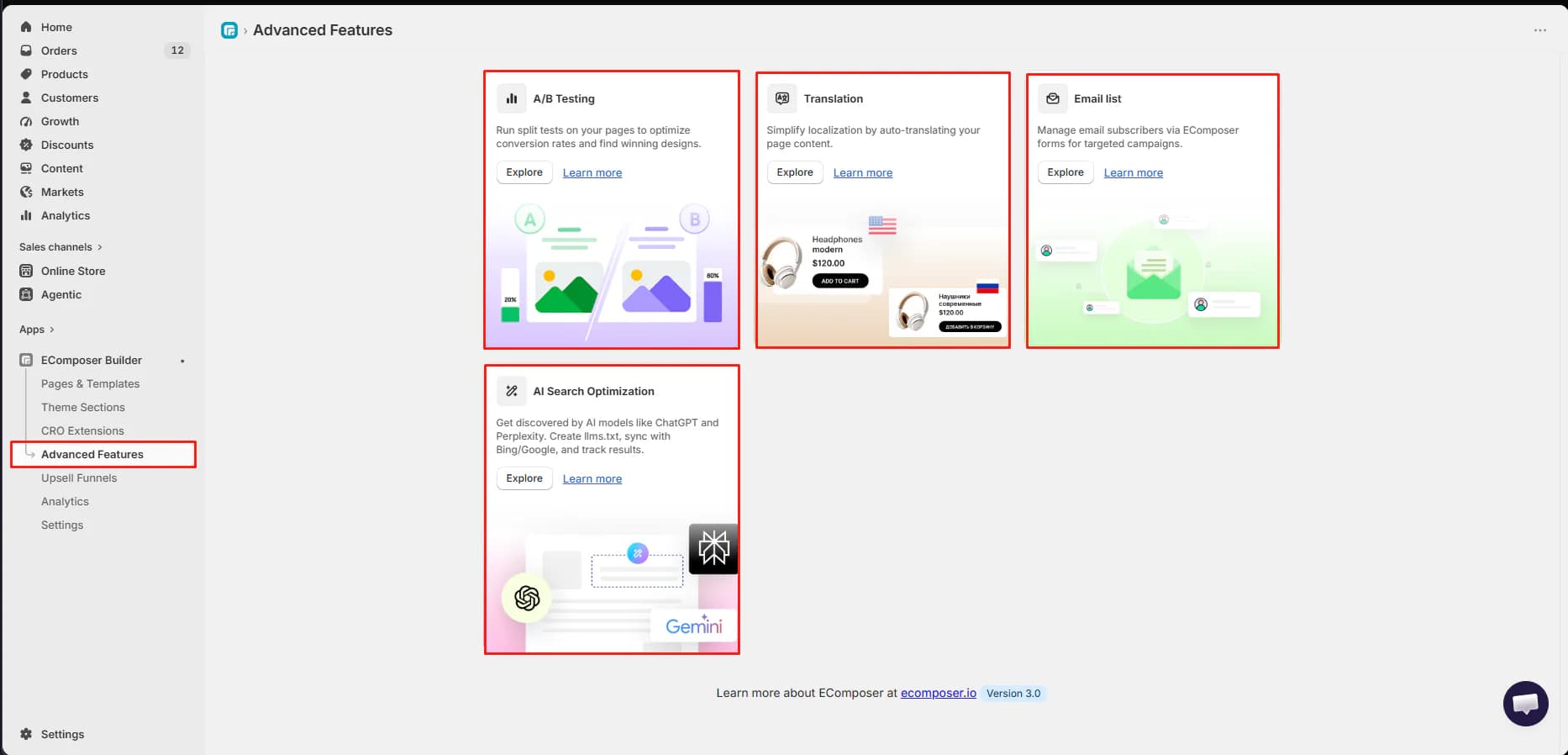Click the Markets globe icon
The height and width of the screenshot is (755, 1568).
click(x=26, y=192)
